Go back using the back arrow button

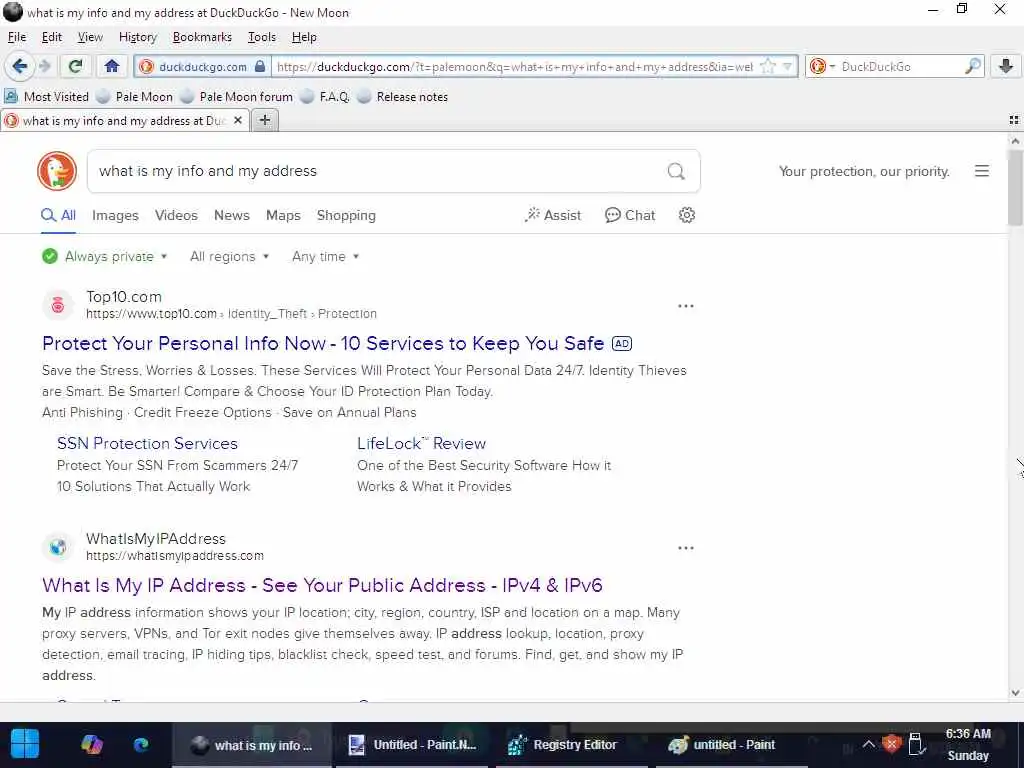coord(19,66)
